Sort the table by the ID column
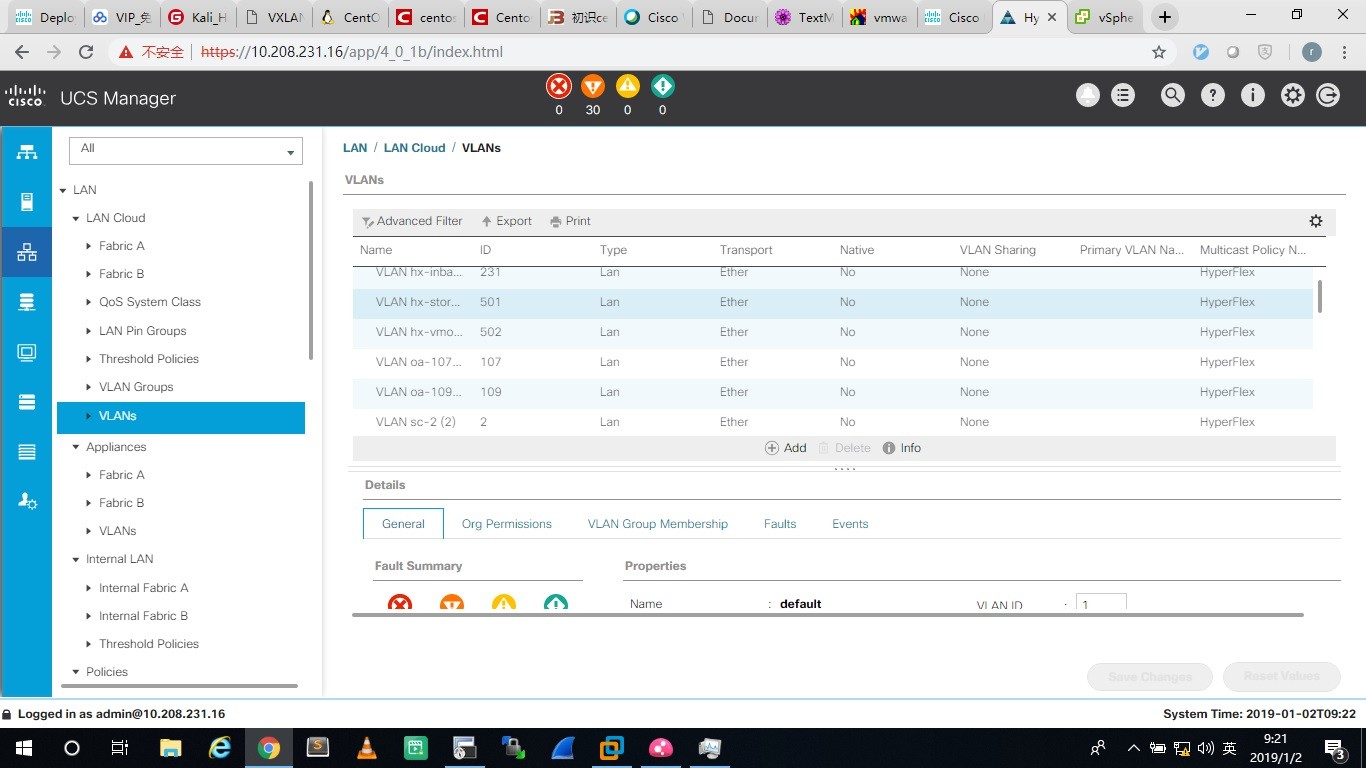This screenshot has width=1366, height=768. pos(486,250)
